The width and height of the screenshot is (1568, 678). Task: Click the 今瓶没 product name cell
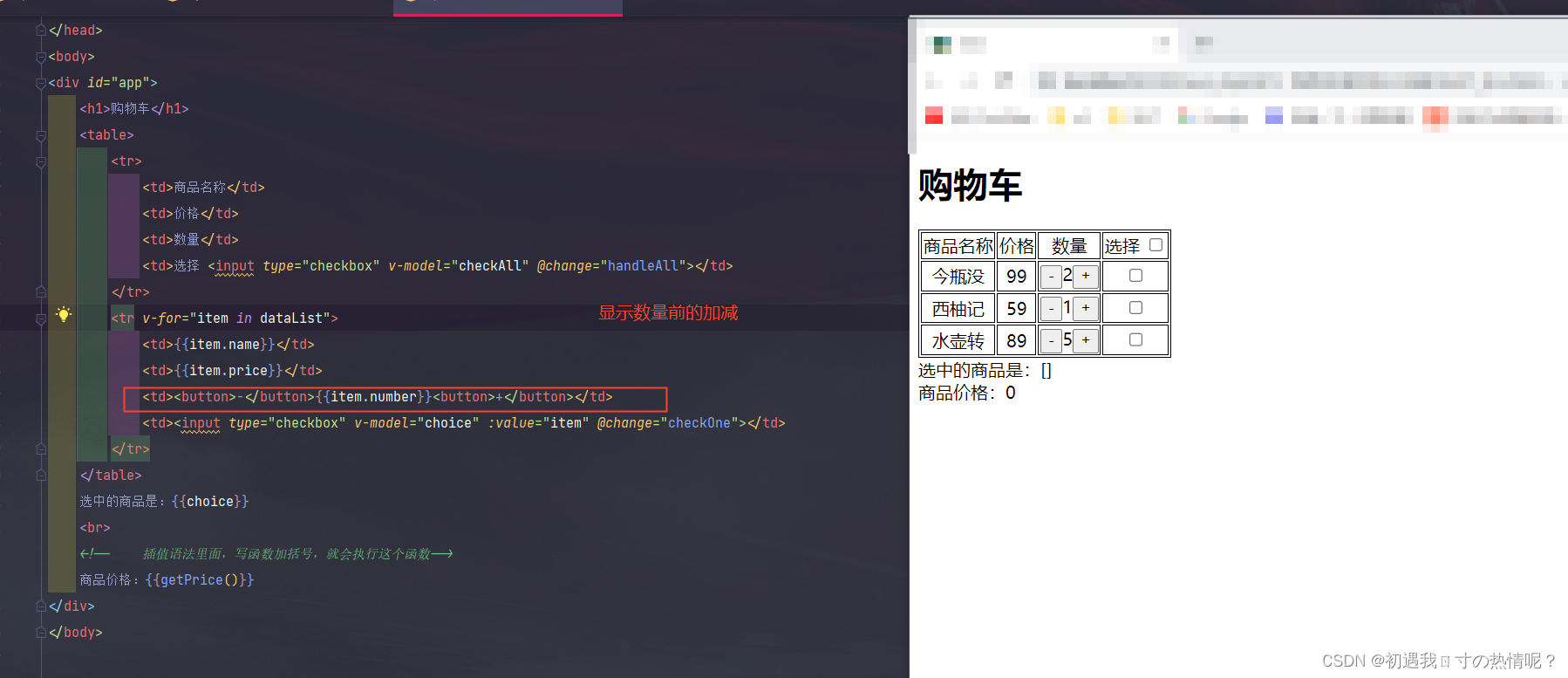(x=958, y=277)
